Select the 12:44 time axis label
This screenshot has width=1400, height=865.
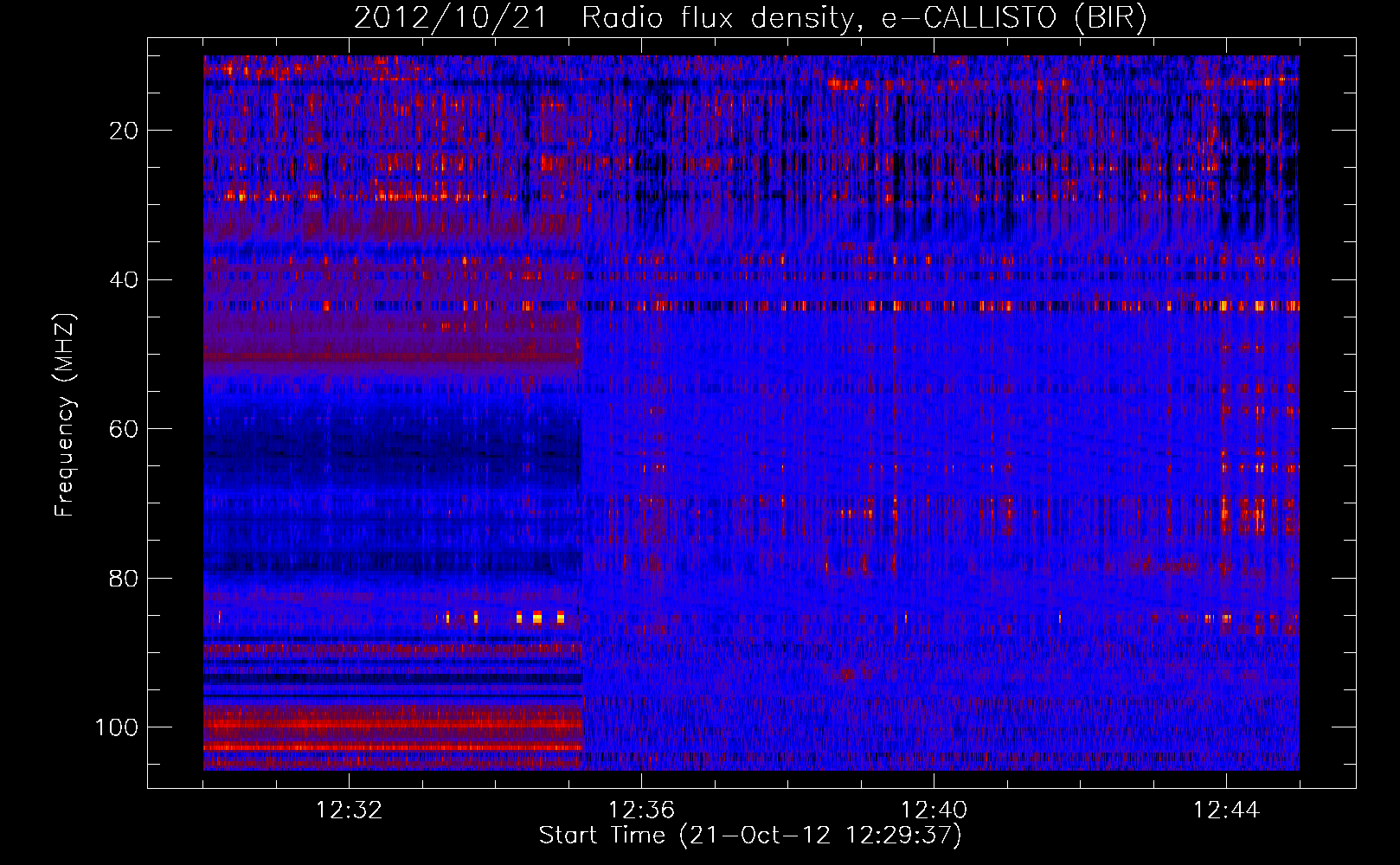point(1226,811)
